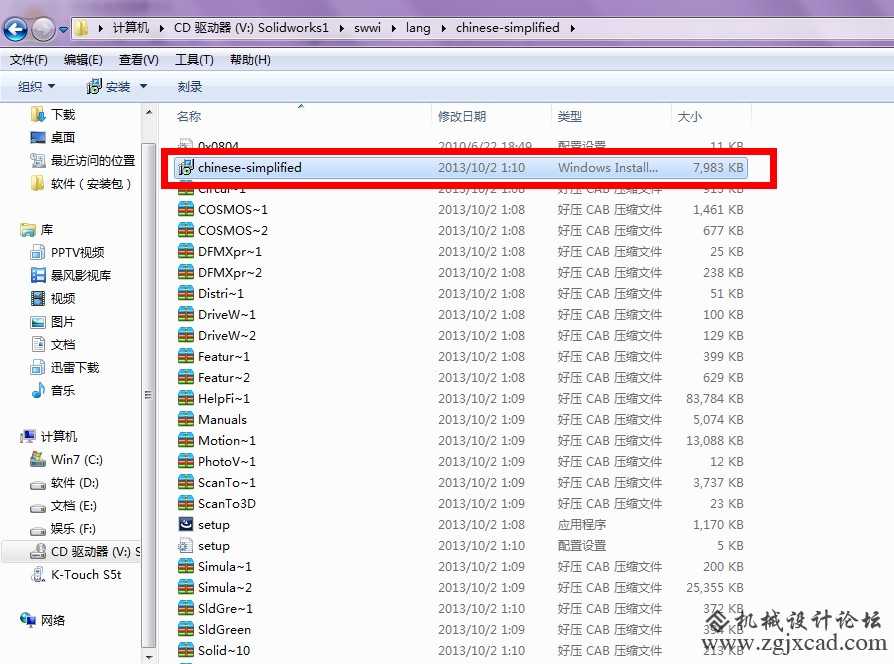Select the COSMOS~2 CAB archive icon

(x=186, y=230)
